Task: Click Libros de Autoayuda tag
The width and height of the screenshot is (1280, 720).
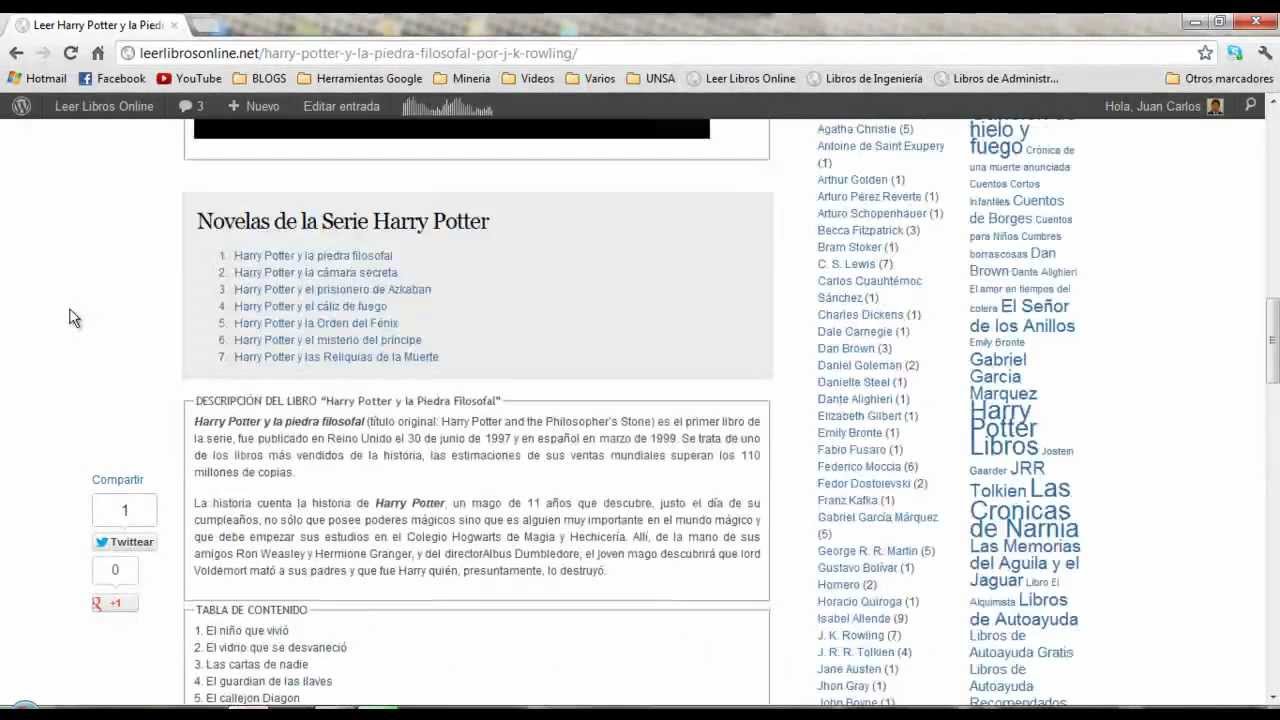Action: tap(1024, 610)
